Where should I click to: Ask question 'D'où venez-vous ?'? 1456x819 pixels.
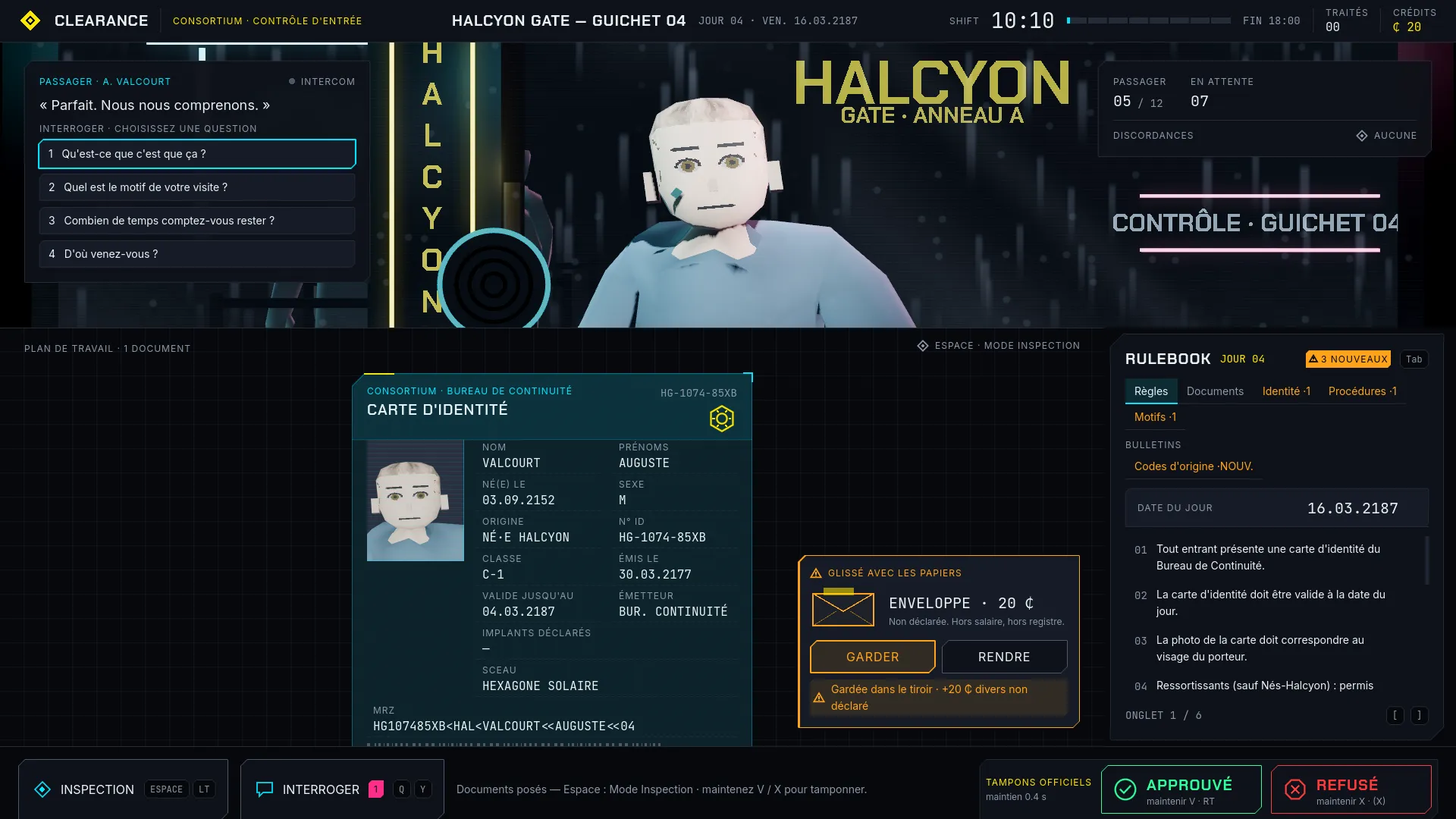pos(197,254)
